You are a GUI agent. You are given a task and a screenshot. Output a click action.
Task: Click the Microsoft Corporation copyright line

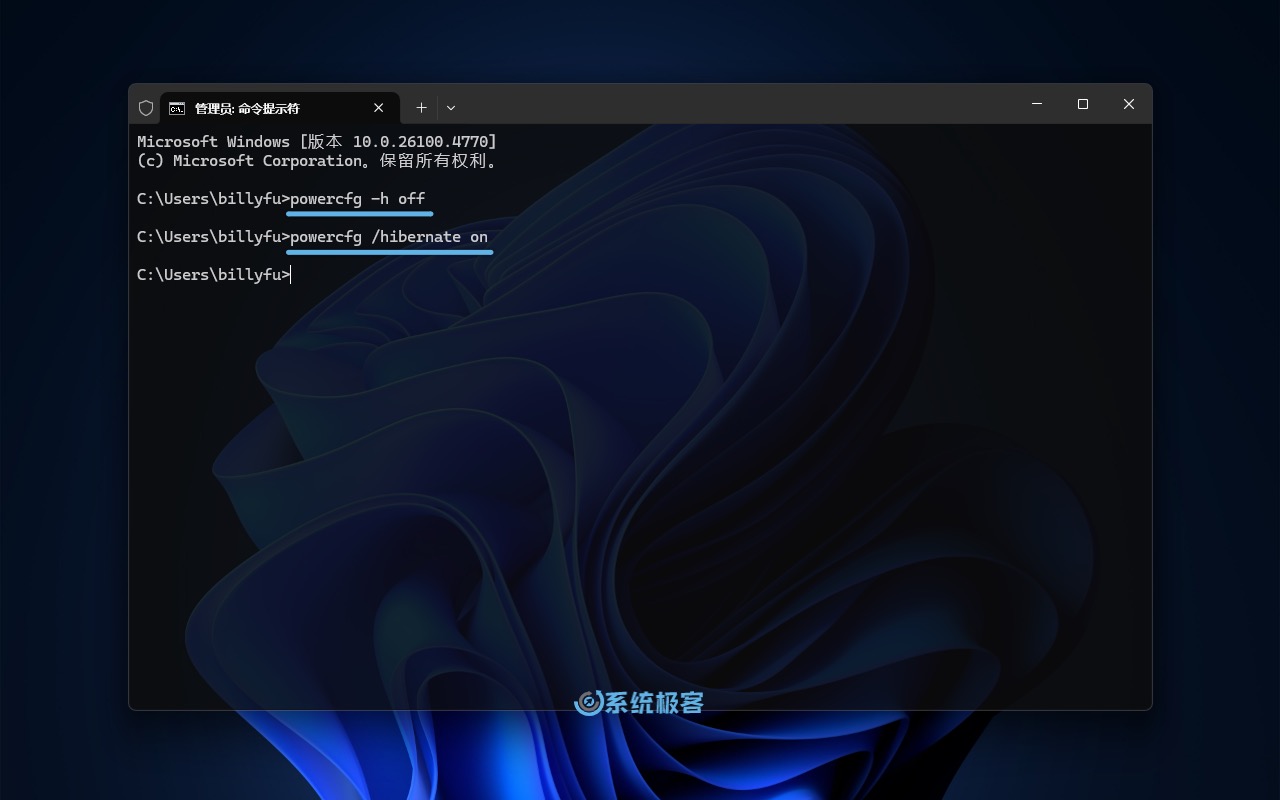pos(317,161)
